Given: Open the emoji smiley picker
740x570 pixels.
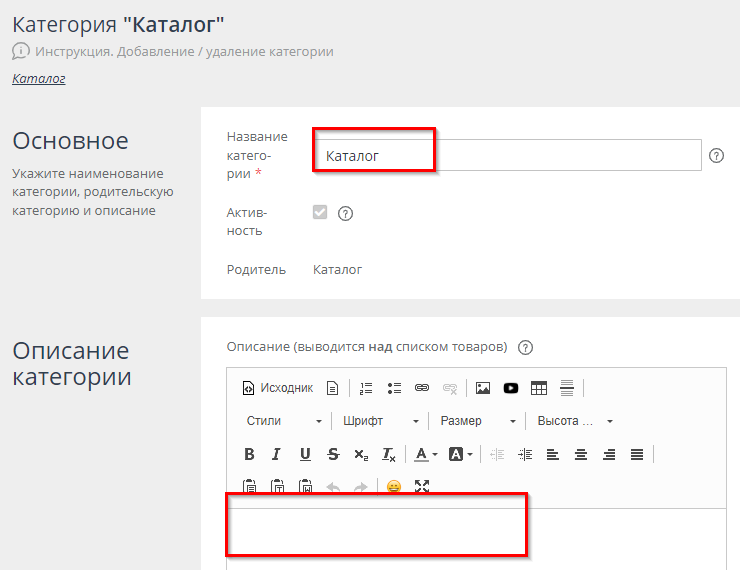Looking at the screenshot, I should pyautogui.click(x=394, y=487).
